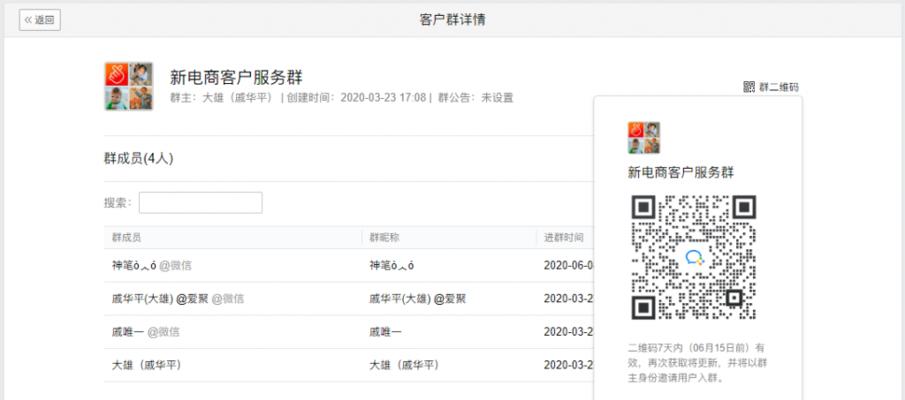Image resolution: width=905 pixels, height=400 pixels.
Task: Click the 进群时间 column header
Action: (x=563, y=237)
